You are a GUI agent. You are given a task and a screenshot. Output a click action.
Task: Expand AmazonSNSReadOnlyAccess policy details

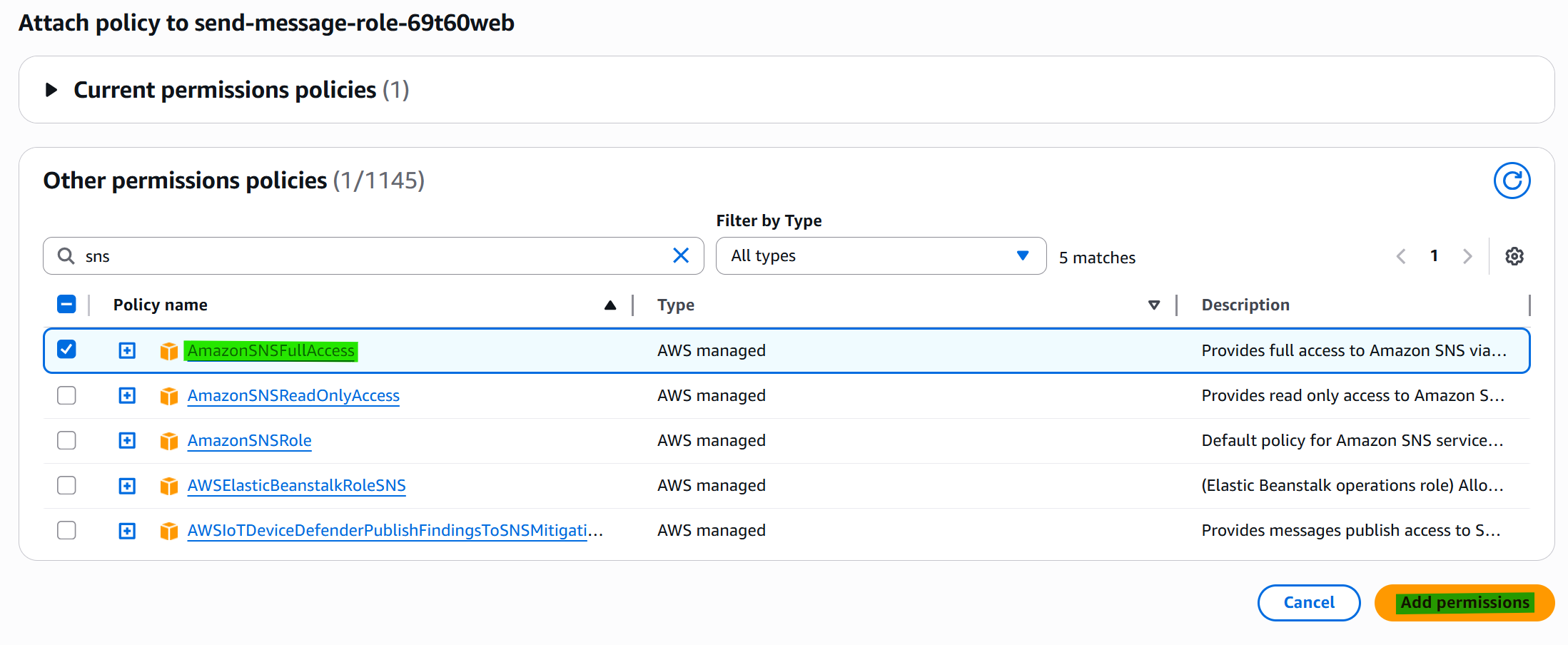[127, 395]
